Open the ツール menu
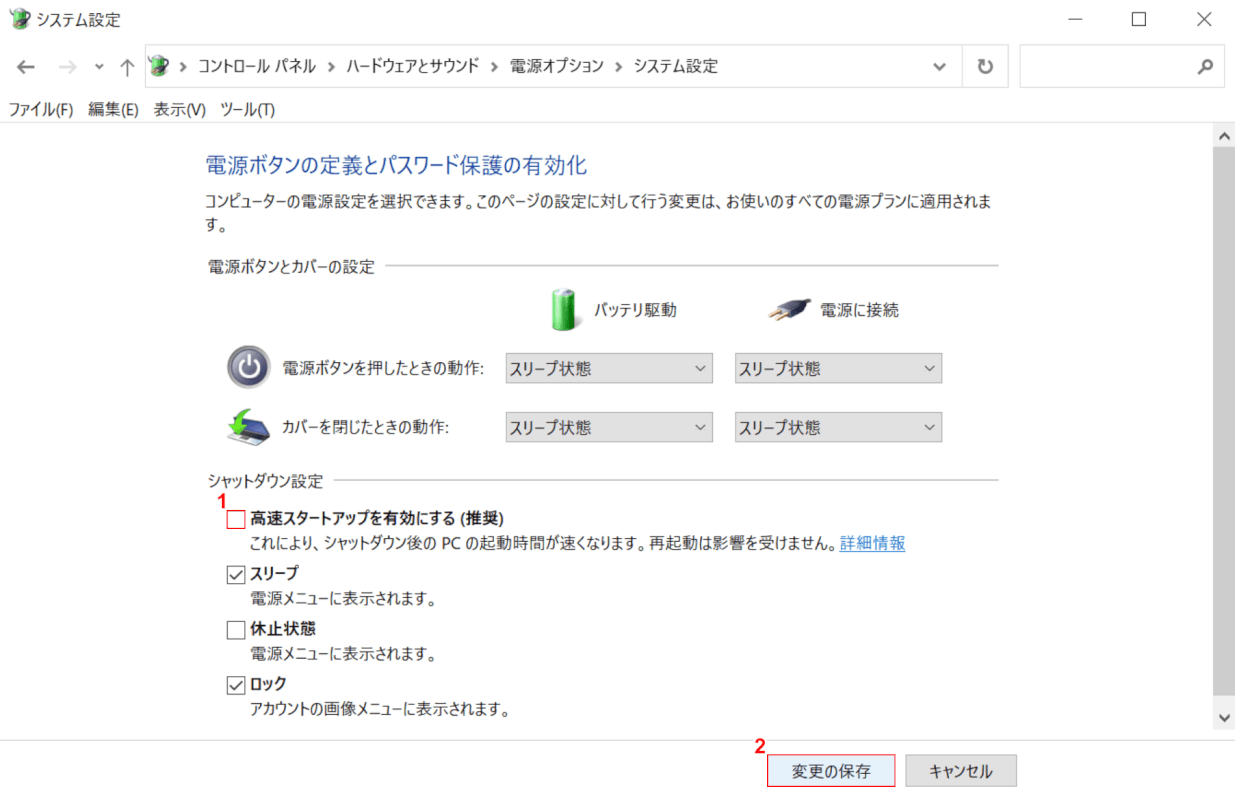 pos(248,110)
